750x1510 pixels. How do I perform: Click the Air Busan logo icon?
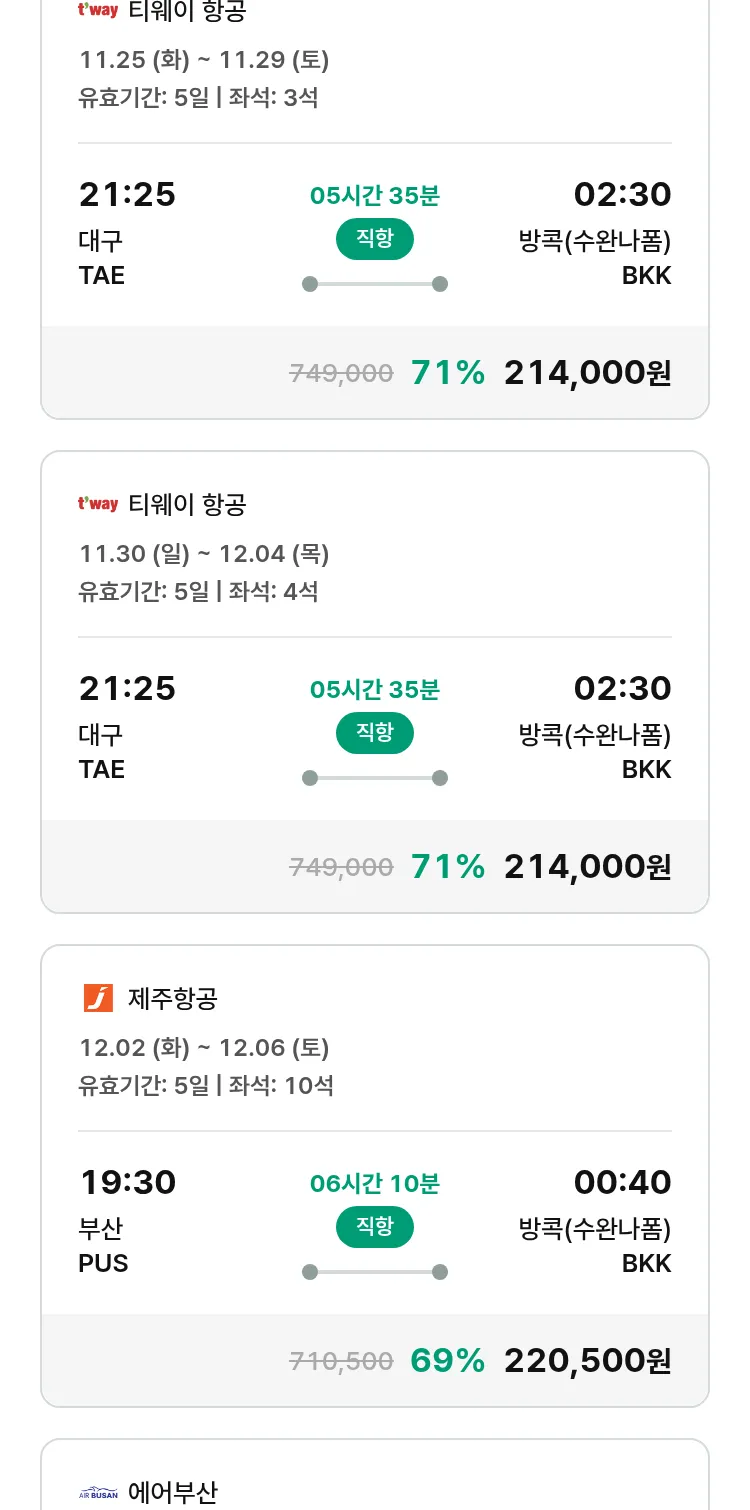[98, 1494]
